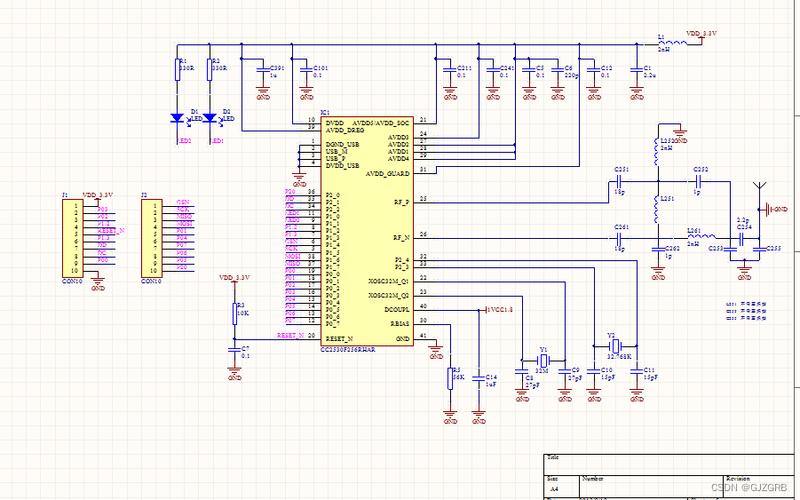
Task: Select crystal Y1 32M symbol
Action: (x=544, y=361)
